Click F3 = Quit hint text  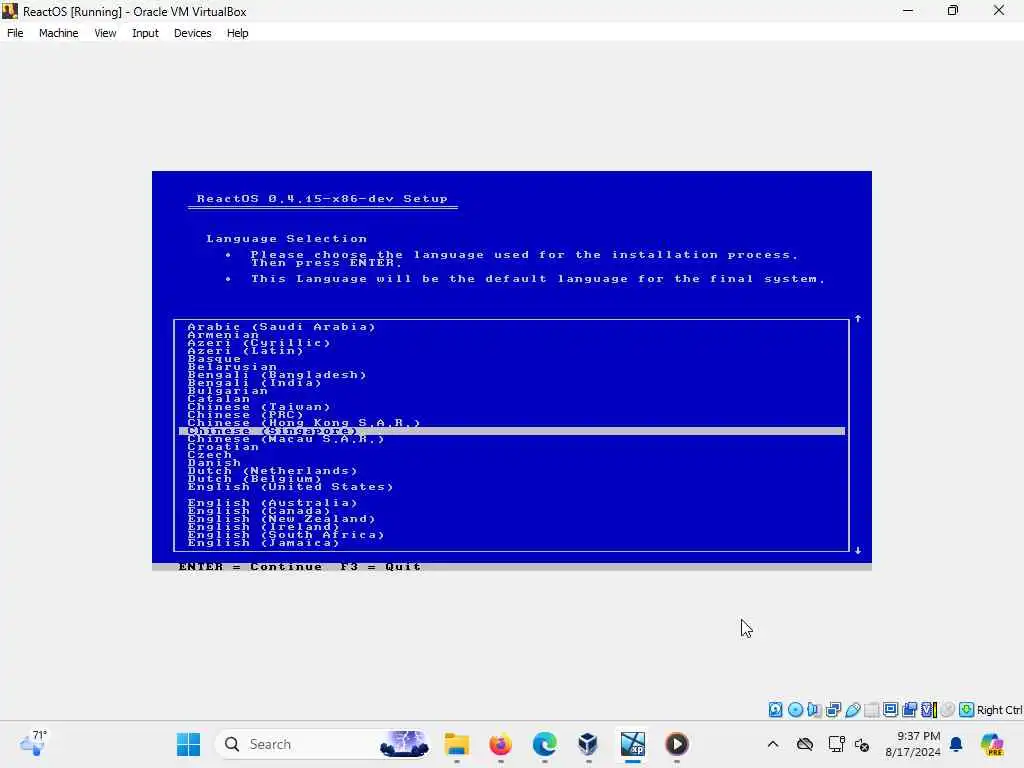tap(381, 566)
